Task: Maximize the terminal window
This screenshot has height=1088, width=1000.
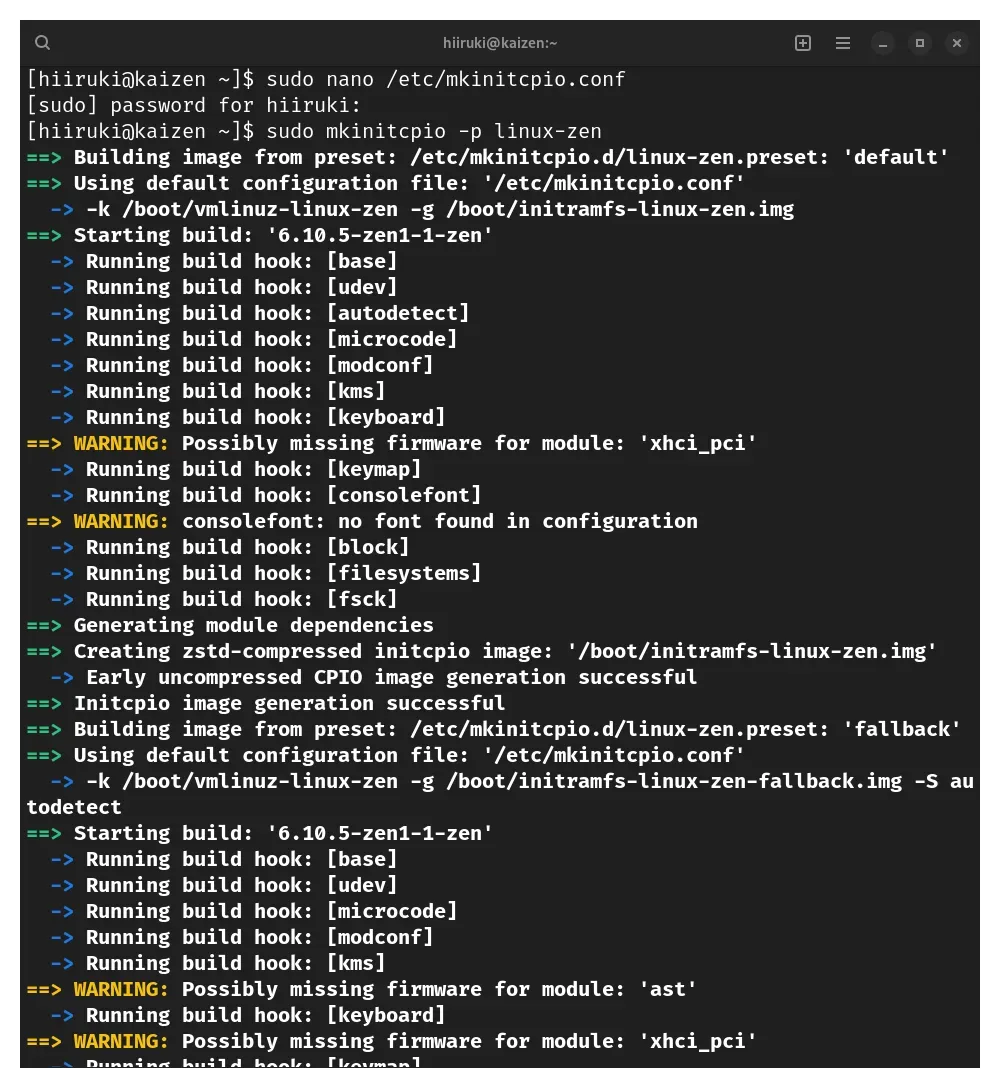Action: (920, 43)
